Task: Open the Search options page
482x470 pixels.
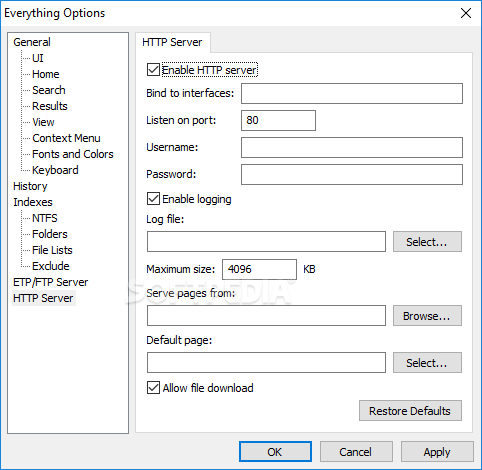Action: pyautogui.click(x=49, y=90)
